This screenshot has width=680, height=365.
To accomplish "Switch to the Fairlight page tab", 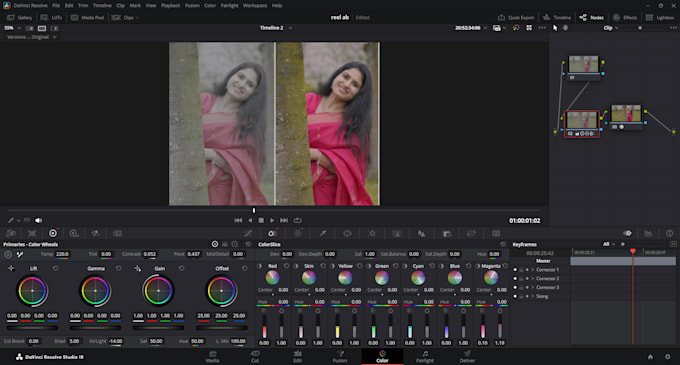I will pos(425,356).
